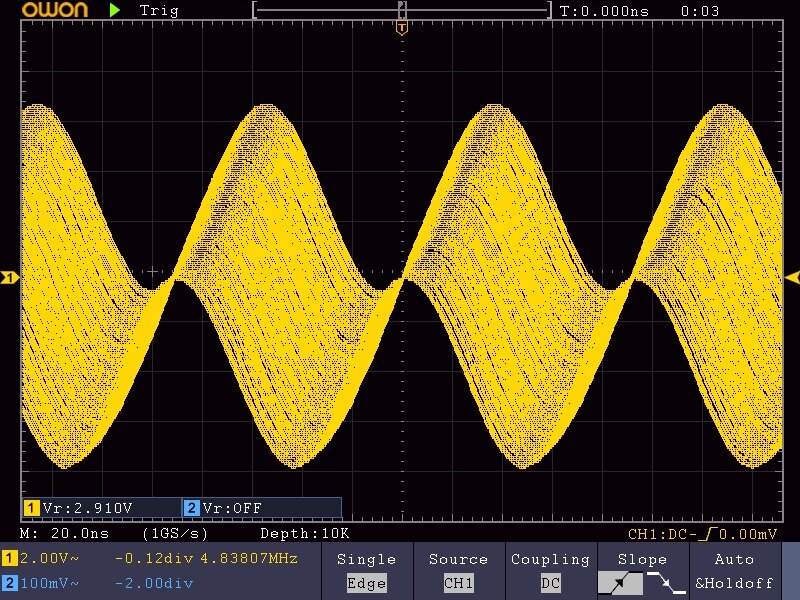Screen dimensions: 800x600
Task: Click the Slope menu label
Action: point(642,560)
